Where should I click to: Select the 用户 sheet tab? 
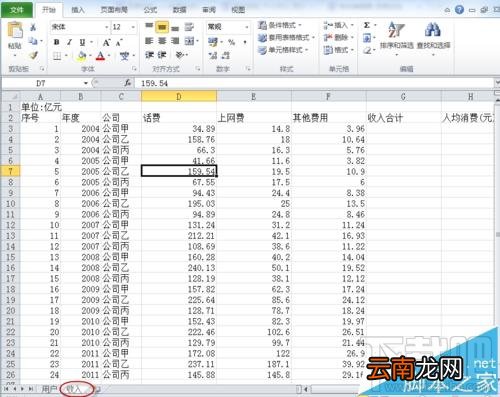(x=49, y=389)
